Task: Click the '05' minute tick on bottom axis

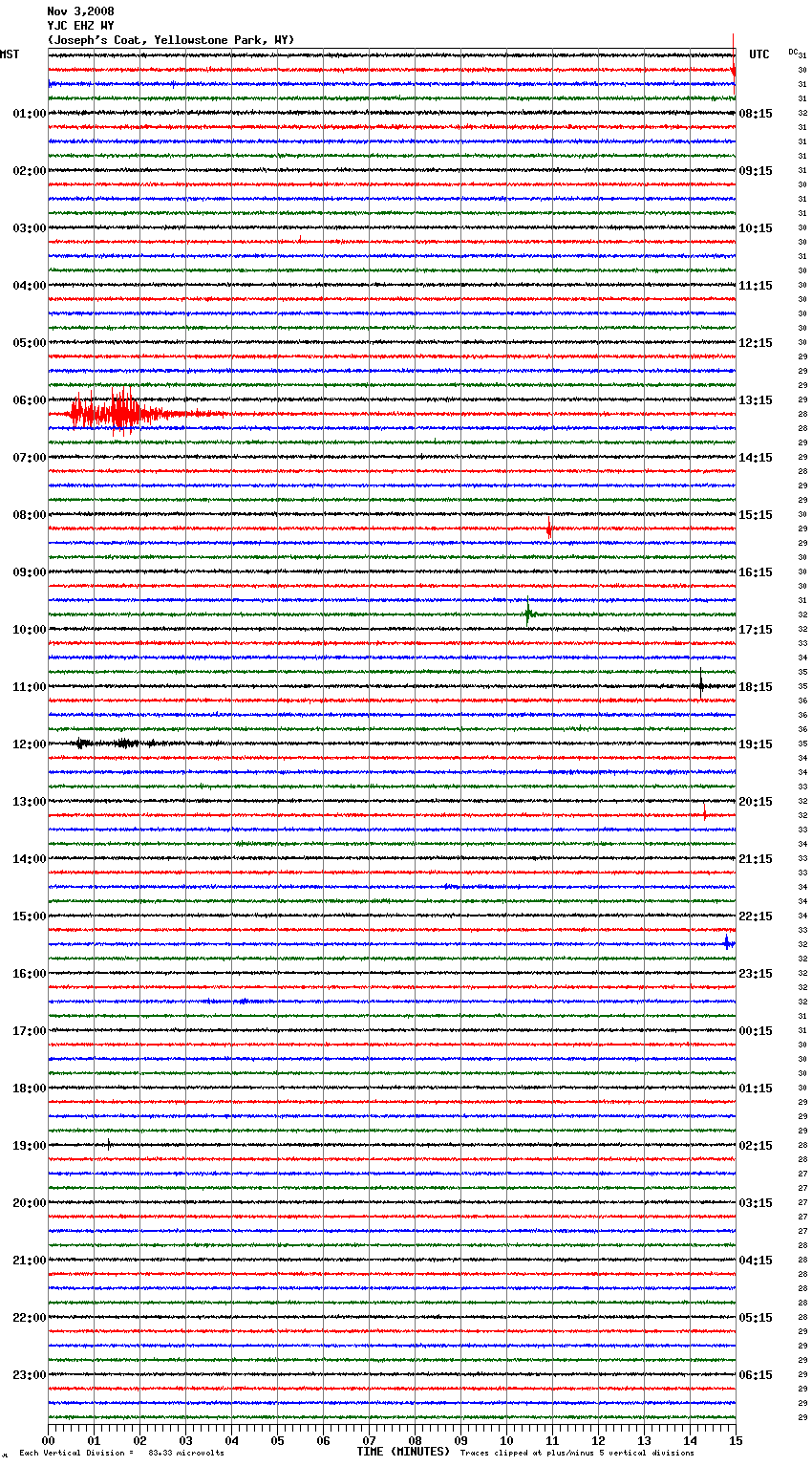Action: coord(277,1440)
